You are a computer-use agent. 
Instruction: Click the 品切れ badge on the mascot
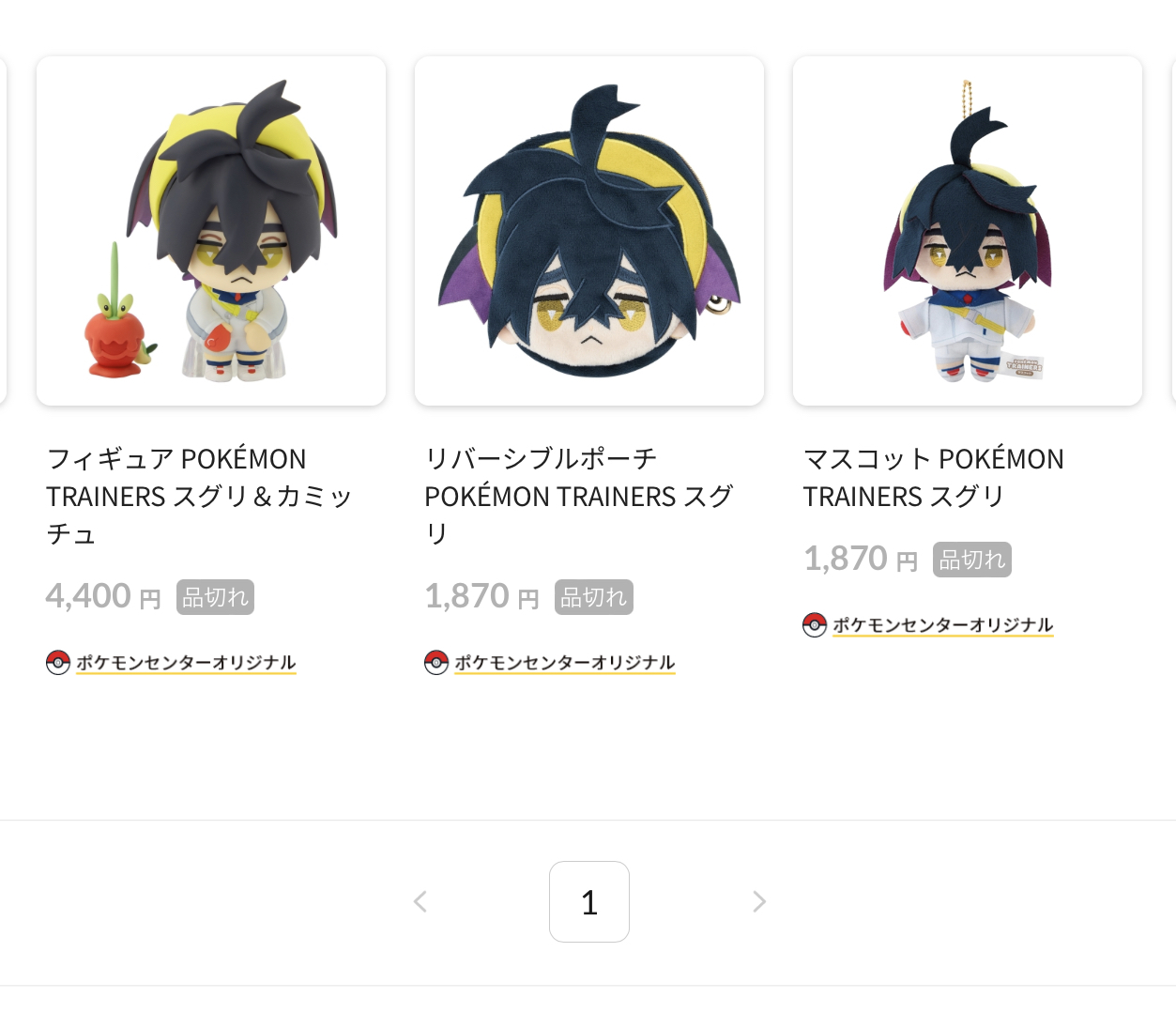(972, 560)
